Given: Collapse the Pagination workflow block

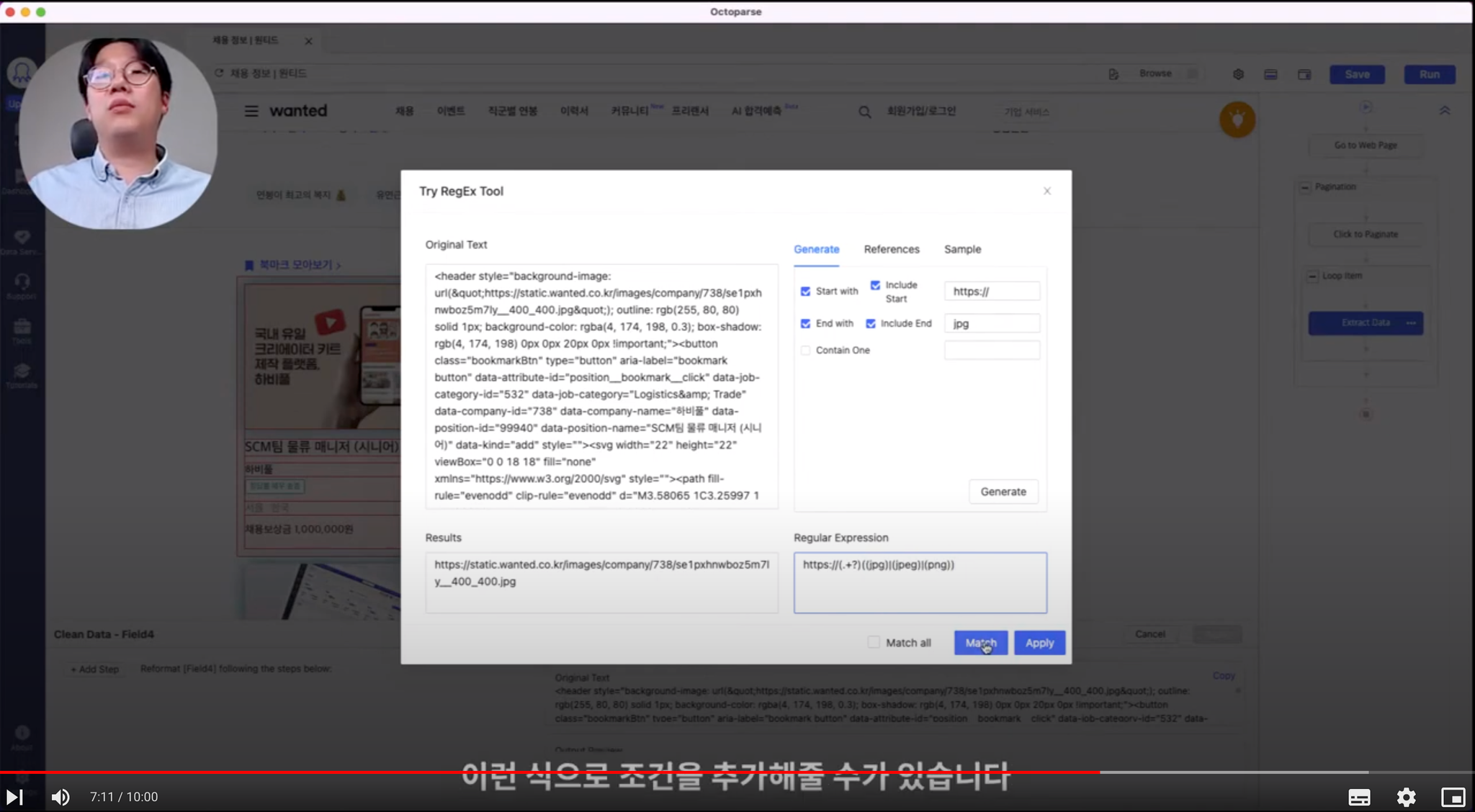Looking at the screenshot, I should tap(1305, 187).
